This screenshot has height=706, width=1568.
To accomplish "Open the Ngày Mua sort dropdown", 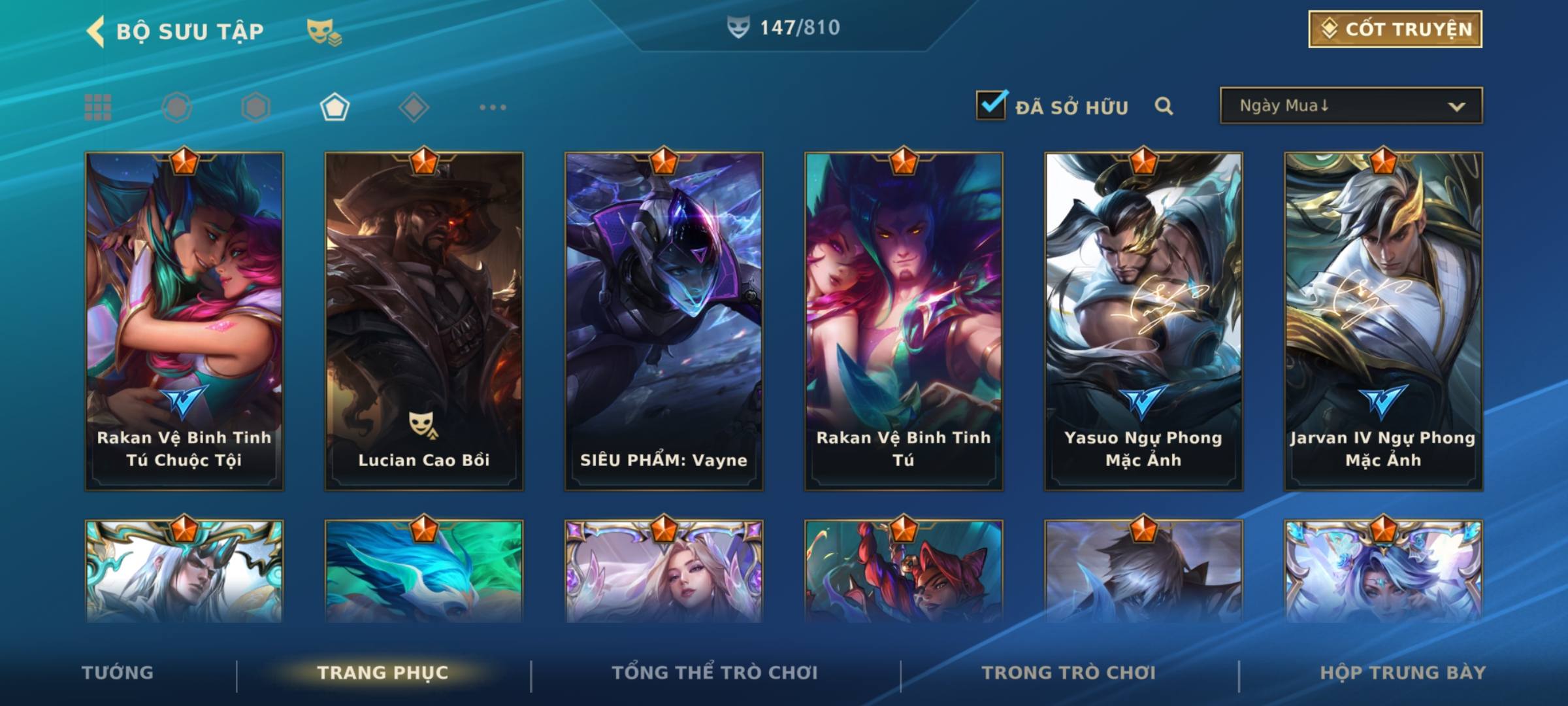I will [x=1351, y=105].
